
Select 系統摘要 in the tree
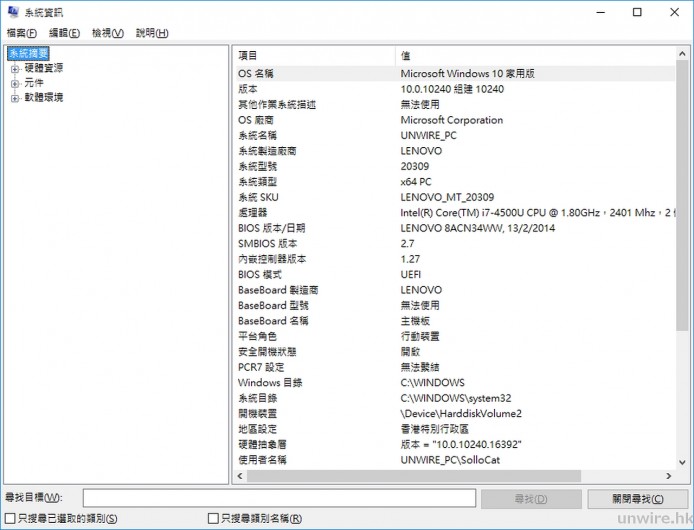coord(28,53)
